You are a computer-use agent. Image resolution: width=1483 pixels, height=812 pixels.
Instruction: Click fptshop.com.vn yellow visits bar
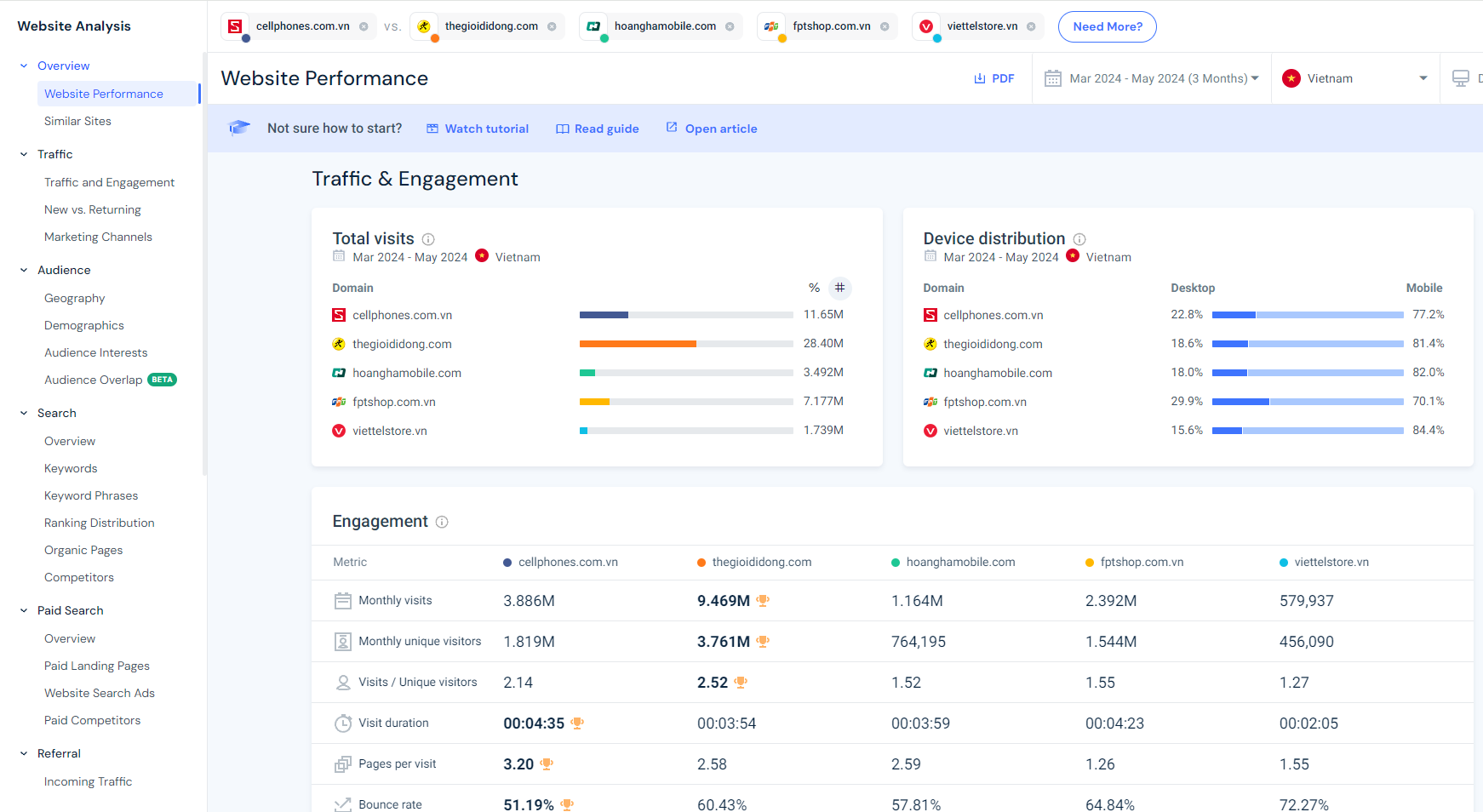click(594, 402)
